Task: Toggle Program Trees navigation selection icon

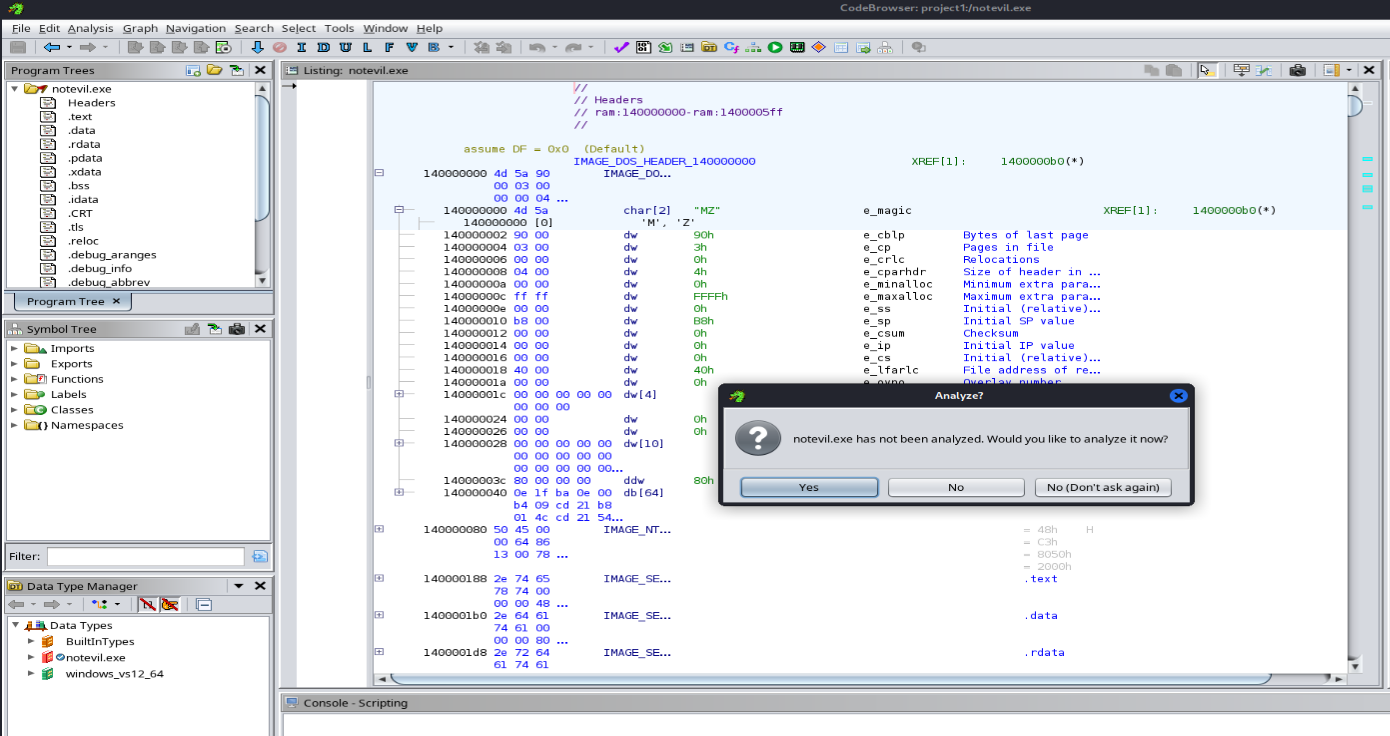Action: (236, 70)
